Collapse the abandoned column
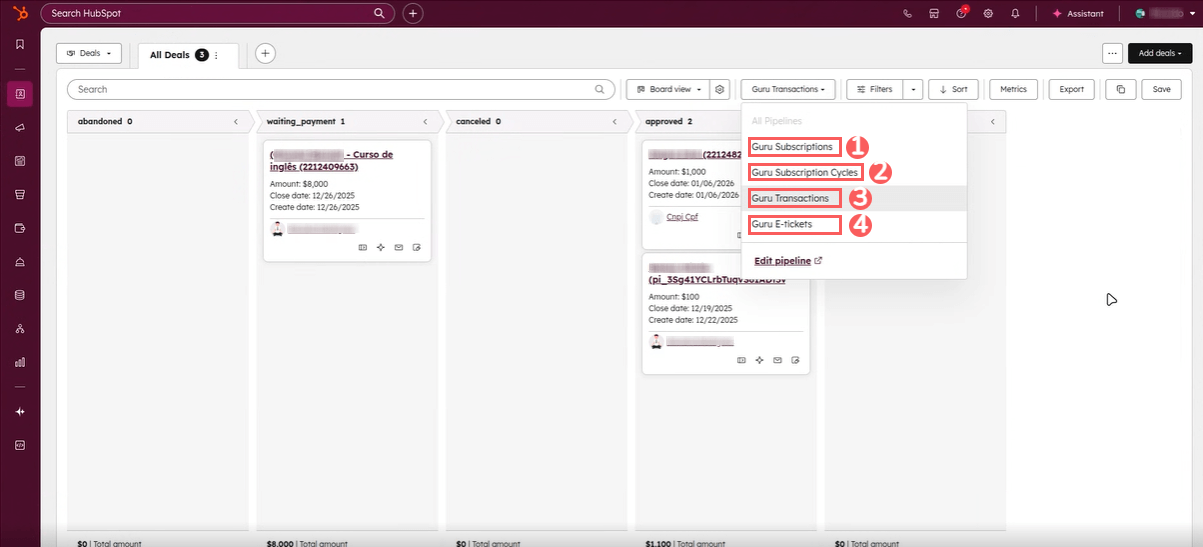The height and width of the screenshot is (547, 1203). coord(236,122)
